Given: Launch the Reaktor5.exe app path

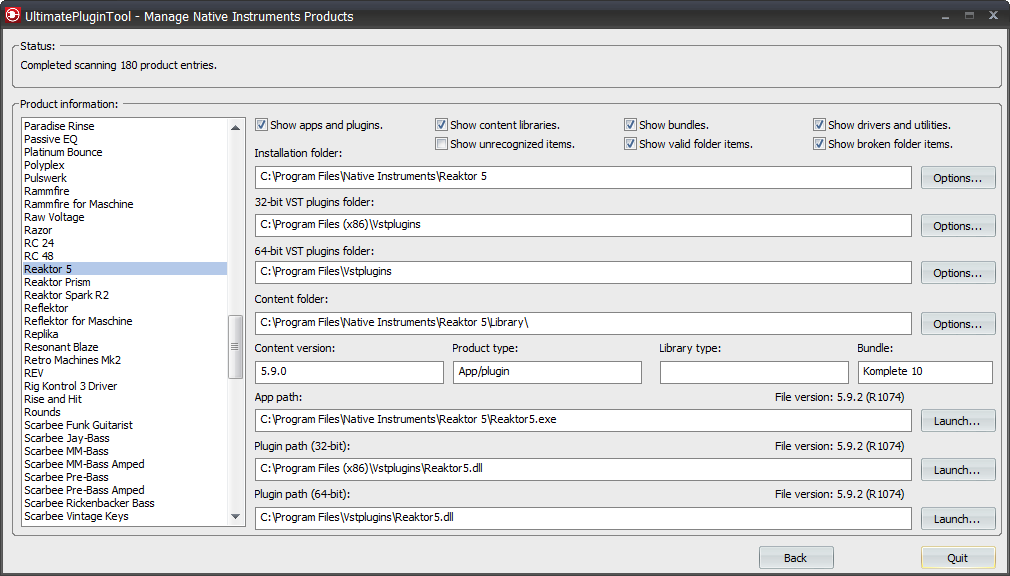Looking at the screenshot, I should click(958, 421).
